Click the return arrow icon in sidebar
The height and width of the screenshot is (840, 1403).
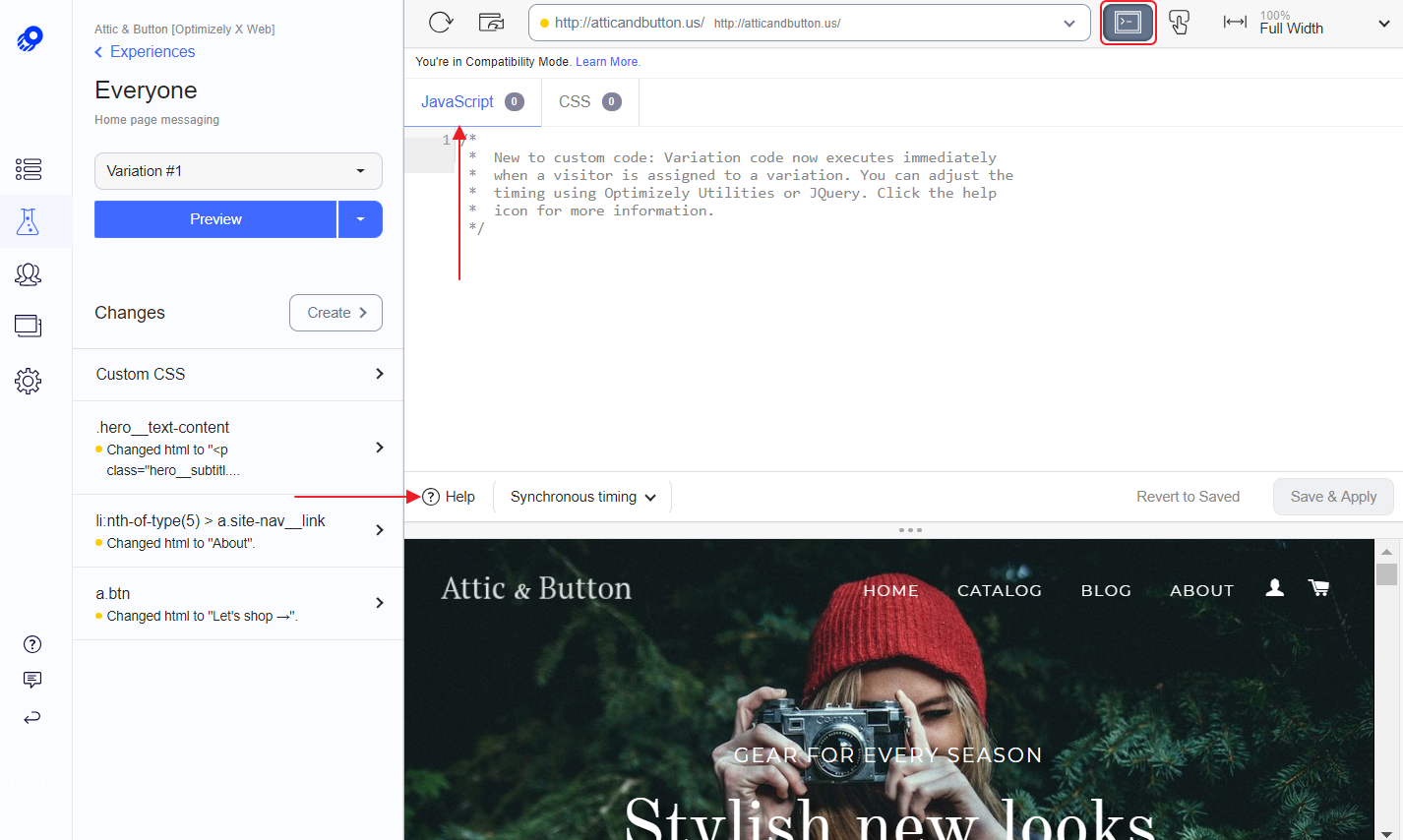pos(32,717)
